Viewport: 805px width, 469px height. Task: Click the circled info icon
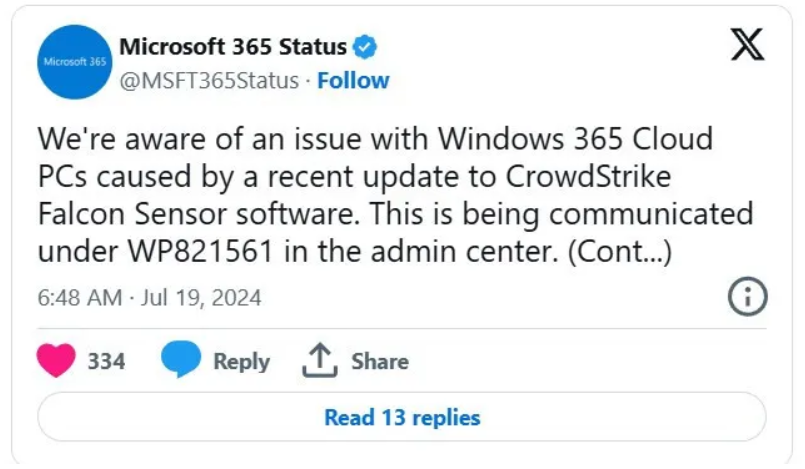(x=748, y=297)
